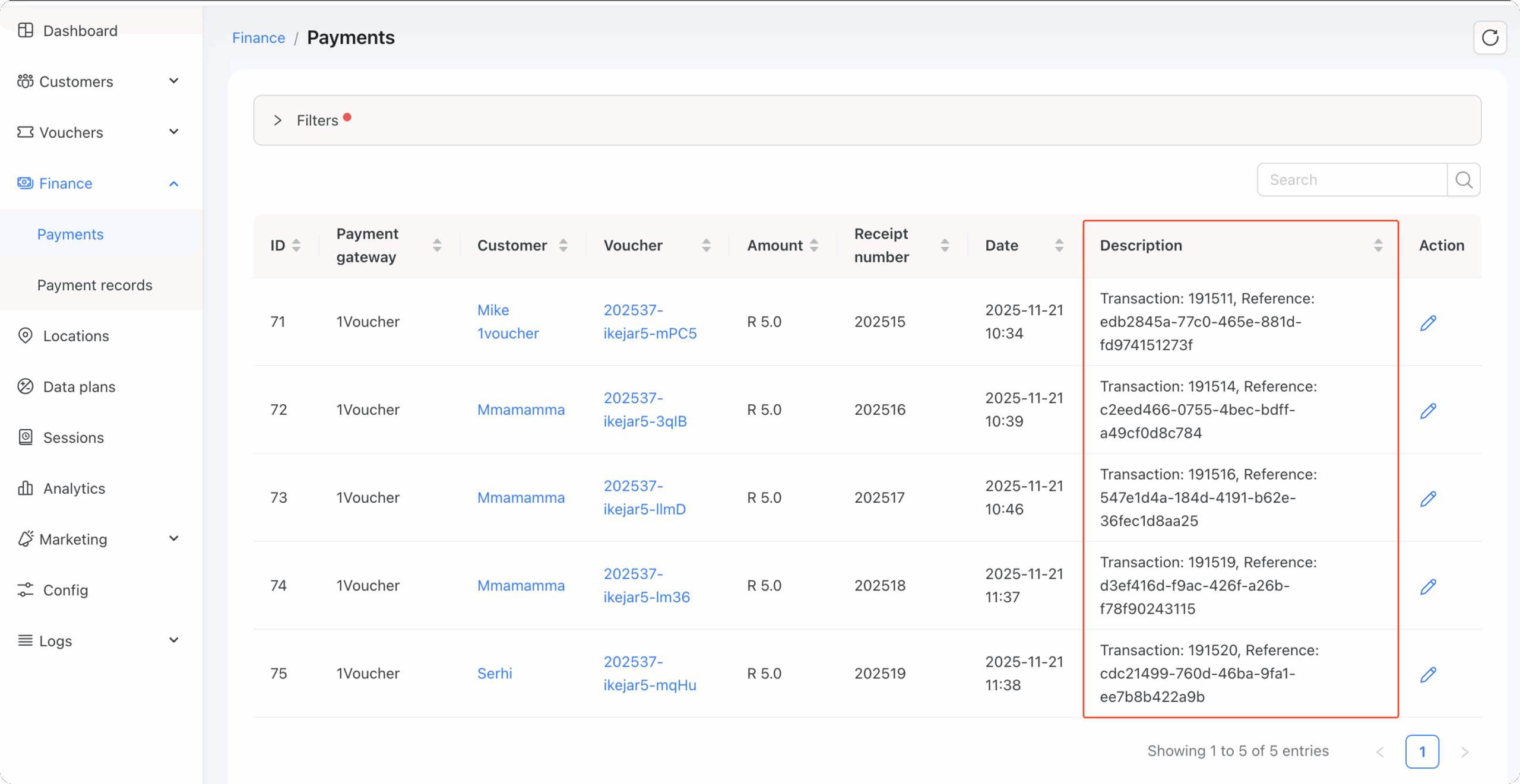Select Payments in the Finance submenu
This screenshot has height=784, width=1520.
pos(70,234)
